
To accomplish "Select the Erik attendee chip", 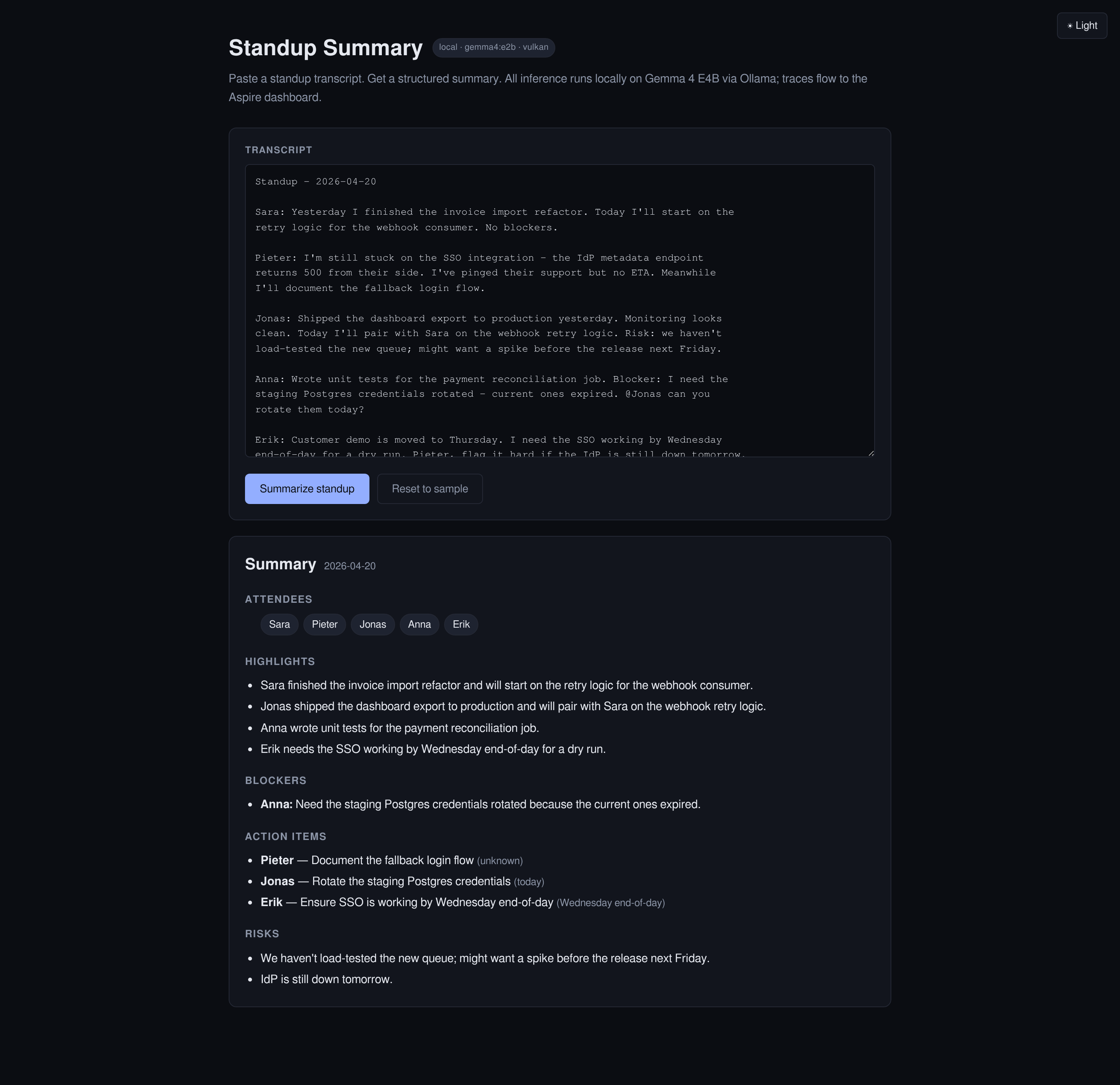I will [x=460, y=625].
